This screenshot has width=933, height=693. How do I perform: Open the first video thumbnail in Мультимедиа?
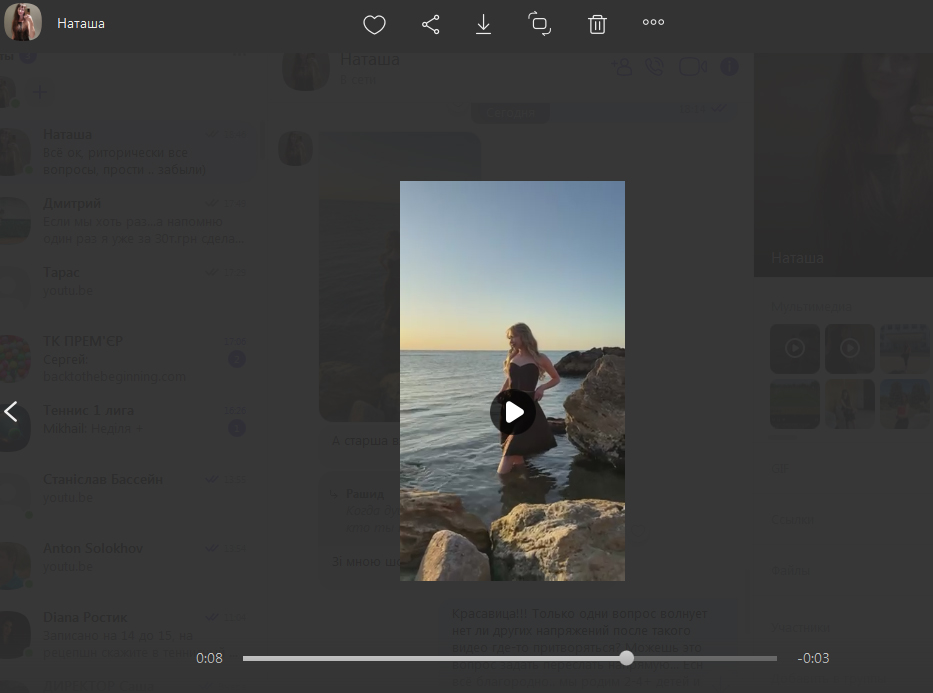point(795,349)
